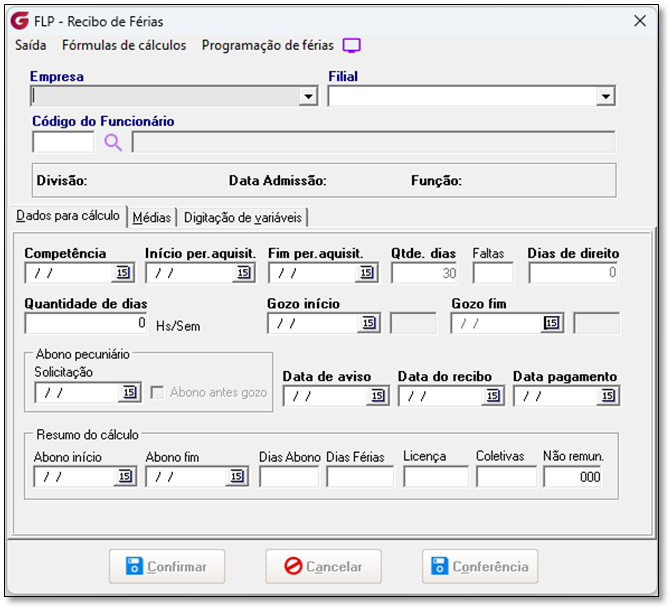Open the Saída menu

pos(30,45)
